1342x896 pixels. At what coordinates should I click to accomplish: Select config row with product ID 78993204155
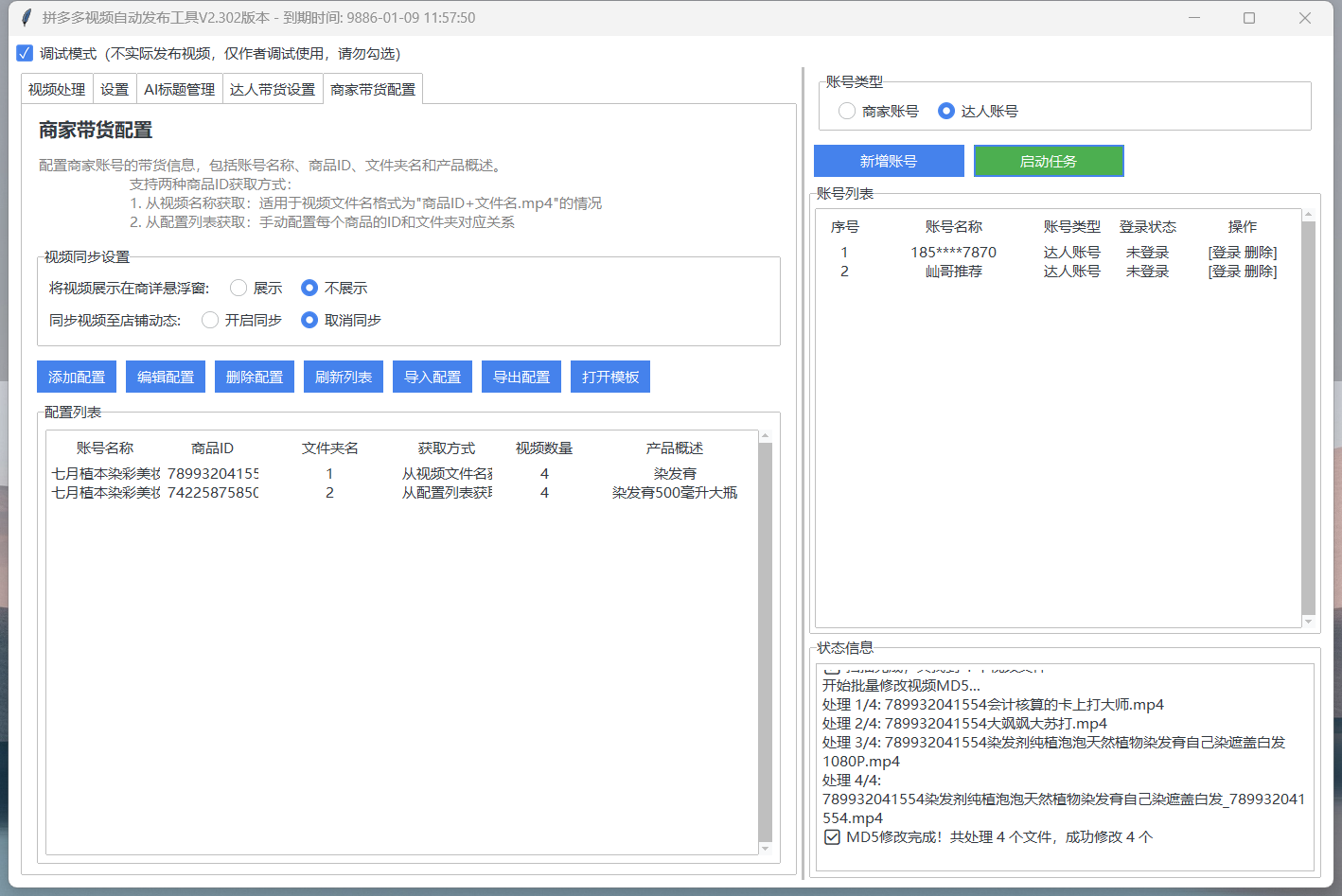click(x=401, y=473)
